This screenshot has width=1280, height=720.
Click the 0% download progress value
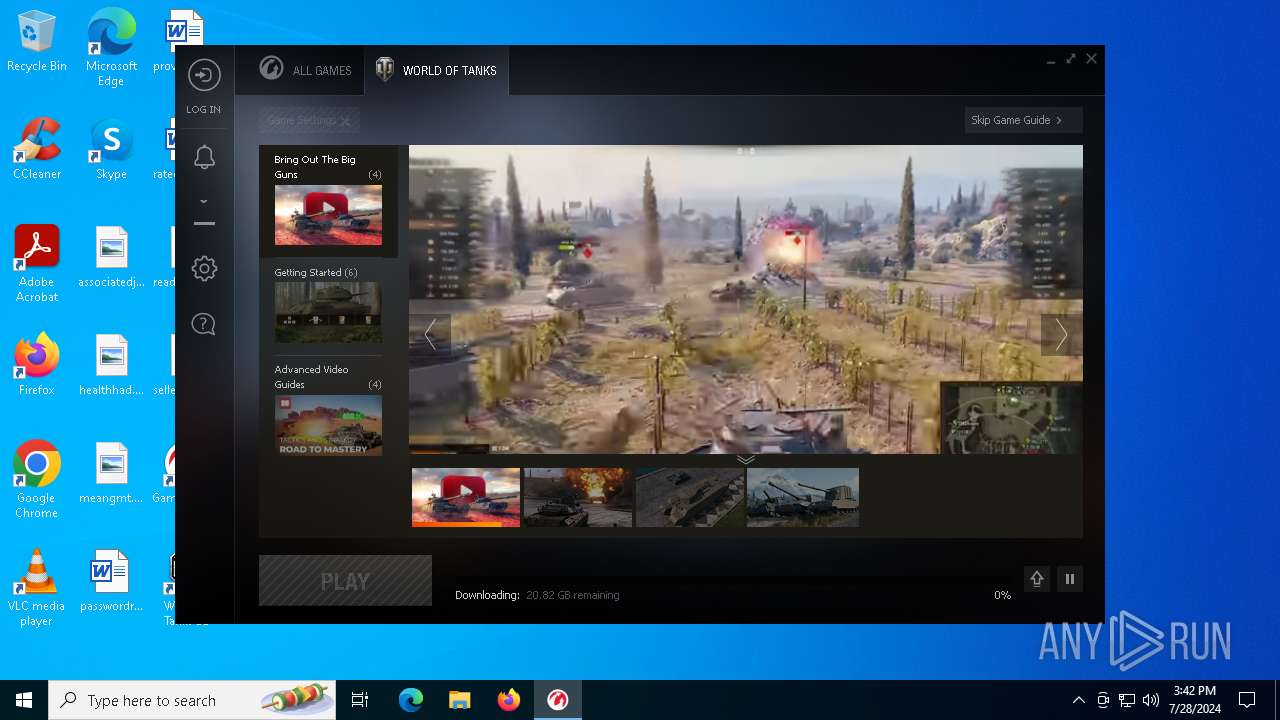point(1002,595)
